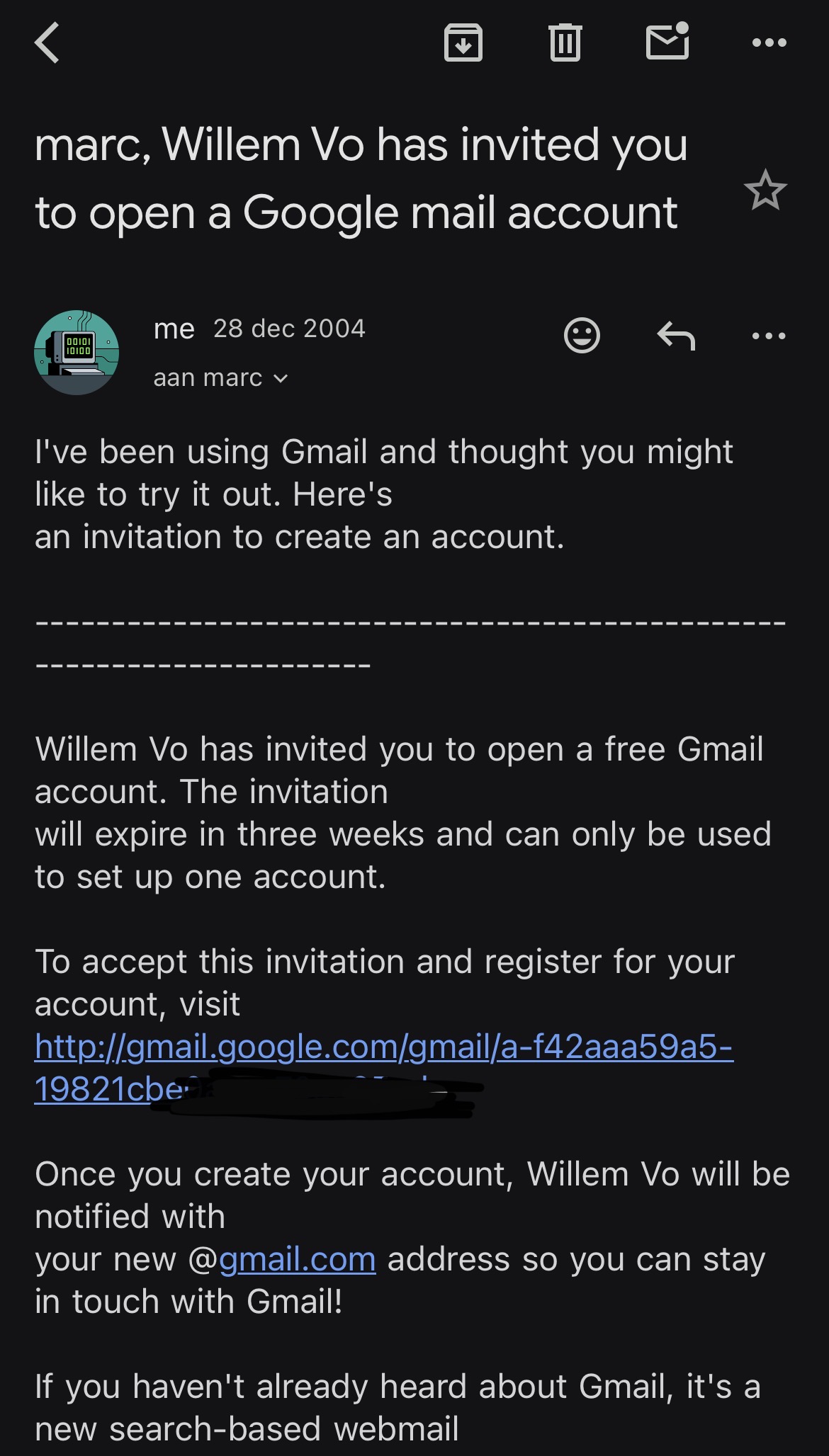Delete the email using the trash icon

565,42
